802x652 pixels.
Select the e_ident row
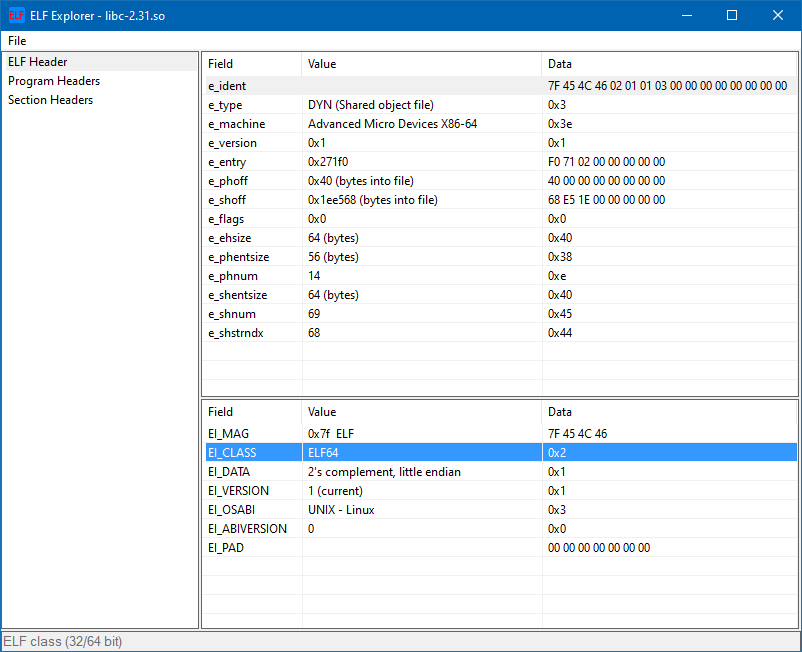(x=501, y=86)
